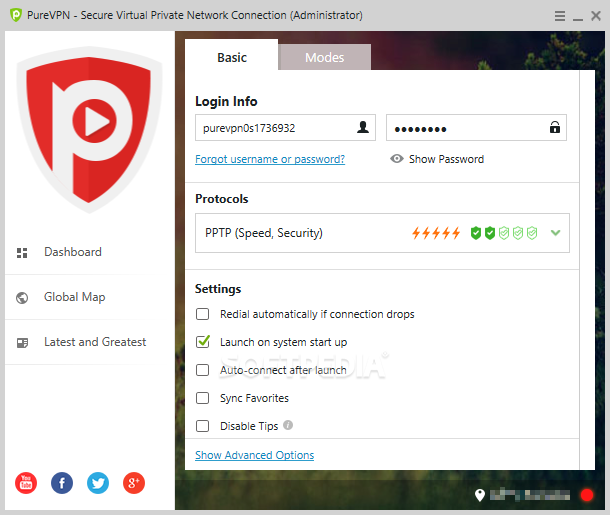The image size is (610, 515).
Task: Click the red connection status indicator
Action: point(587,495)
